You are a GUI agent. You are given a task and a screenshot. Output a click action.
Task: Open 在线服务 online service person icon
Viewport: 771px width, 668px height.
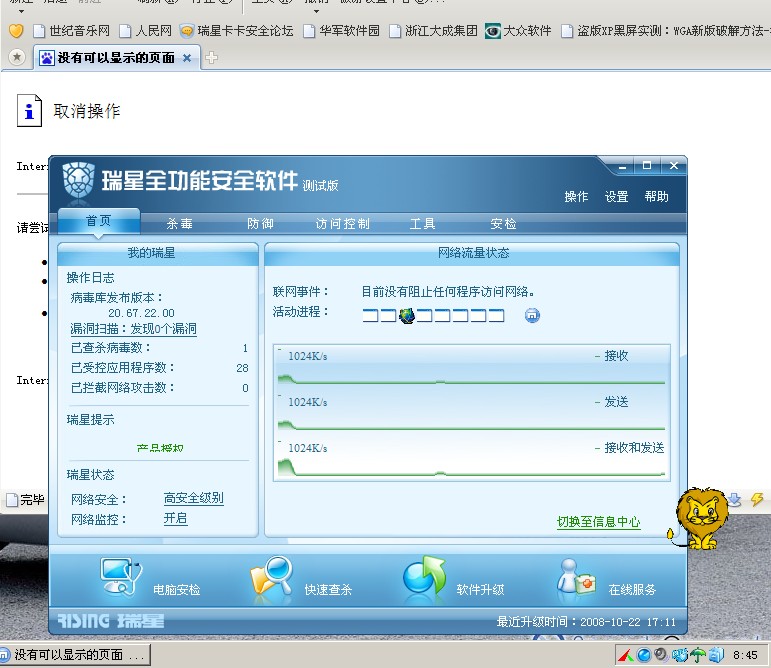coord(576,576)
